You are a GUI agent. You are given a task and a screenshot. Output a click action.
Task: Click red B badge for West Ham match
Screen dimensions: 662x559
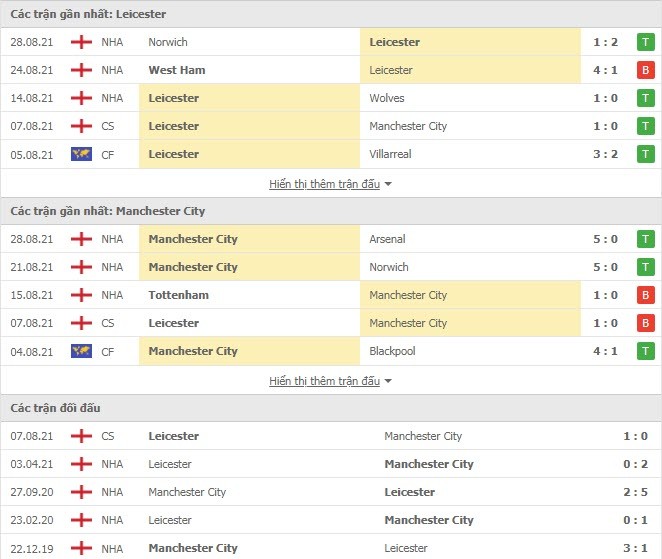[x=646, y=70]
